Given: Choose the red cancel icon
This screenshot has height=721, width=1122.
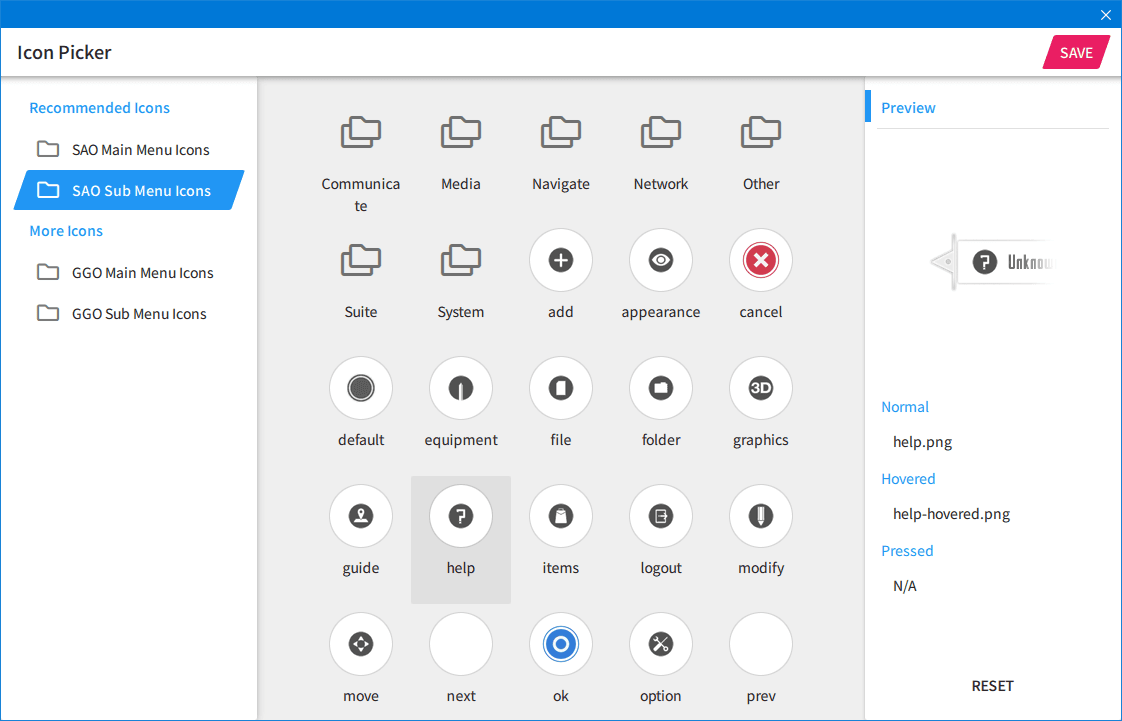Looking at the screenshot, I should tap(761, 260).
